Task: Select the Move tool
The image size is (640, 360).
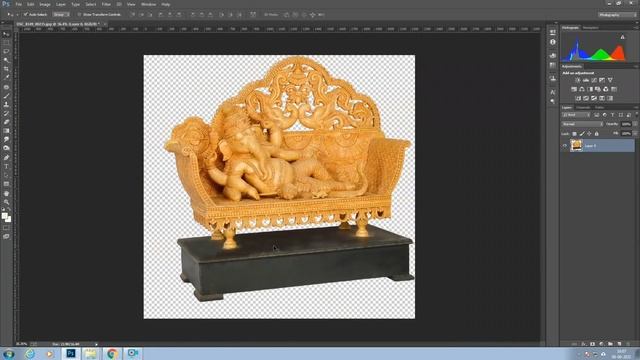Action: tap(6, 34)
